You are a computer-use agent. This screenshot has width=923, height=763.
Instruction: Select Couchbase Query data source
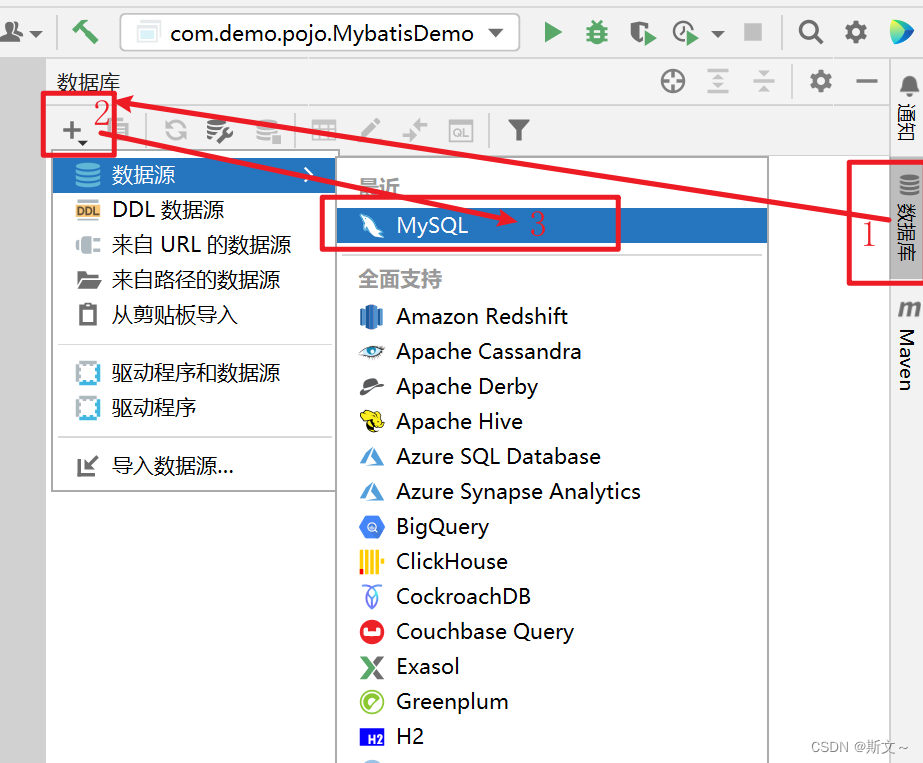pyautogui.click(x=552, y=632)
